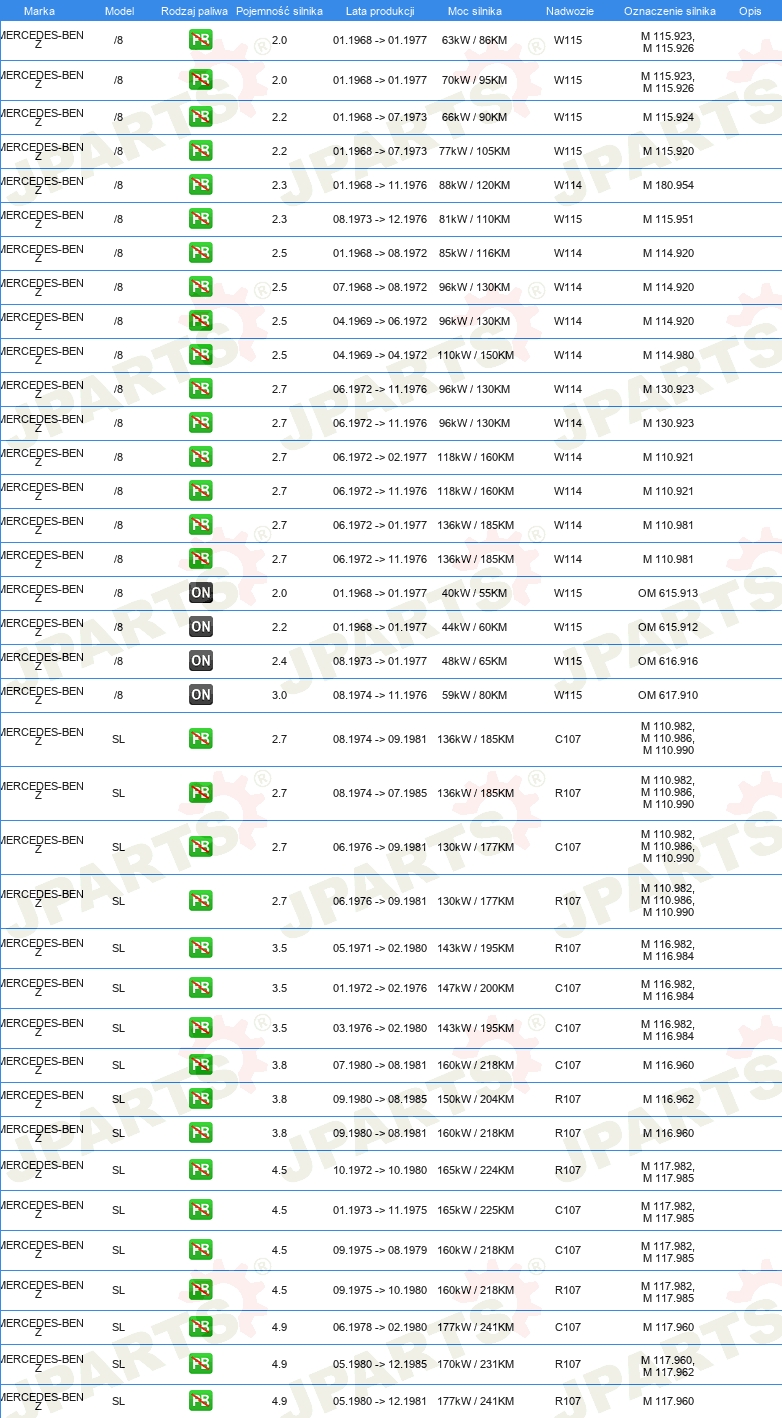
Task: Click the 2.4 engine capacity cell
Action: (279, 662)
